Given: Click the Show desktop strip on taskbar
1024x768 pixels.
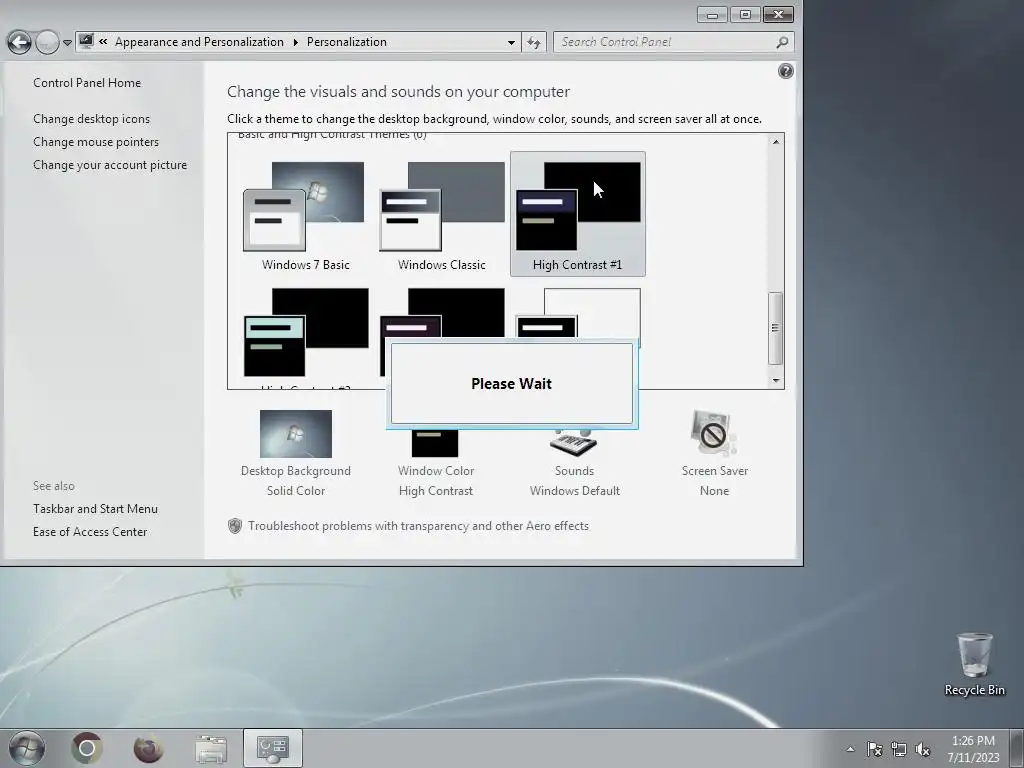Looking at the screenshot, I should coord(1017,748).
